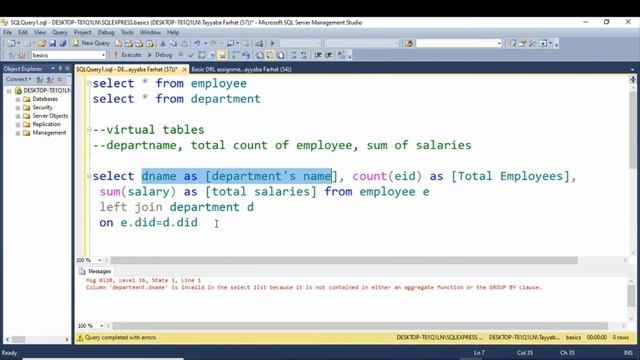
Task: Click the Specify Values for Template Parameters icon
Action: 341,55
